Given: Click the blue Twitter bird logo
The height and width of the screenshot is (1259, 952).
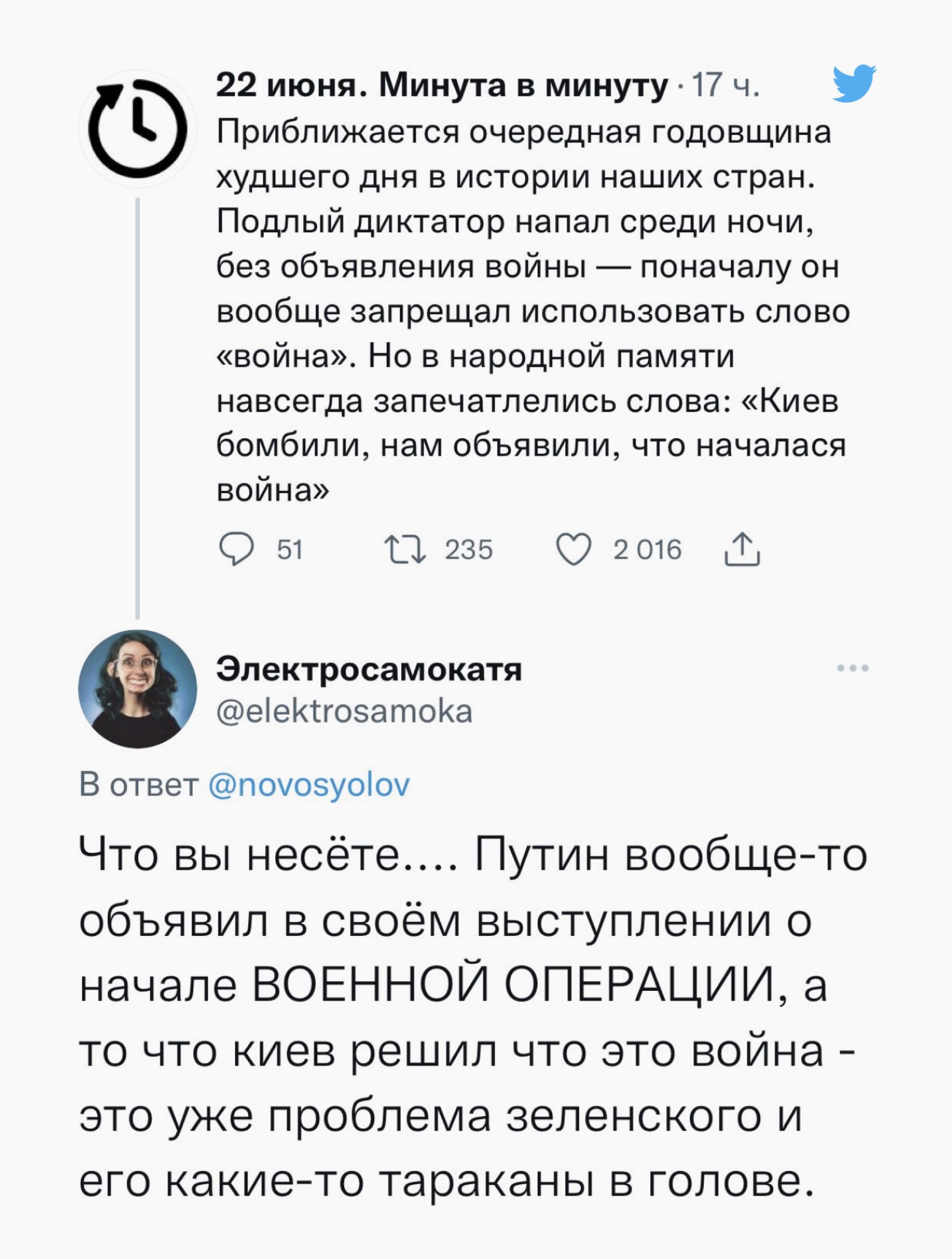Looking at the screenshot, I should (x=853, y=83).
